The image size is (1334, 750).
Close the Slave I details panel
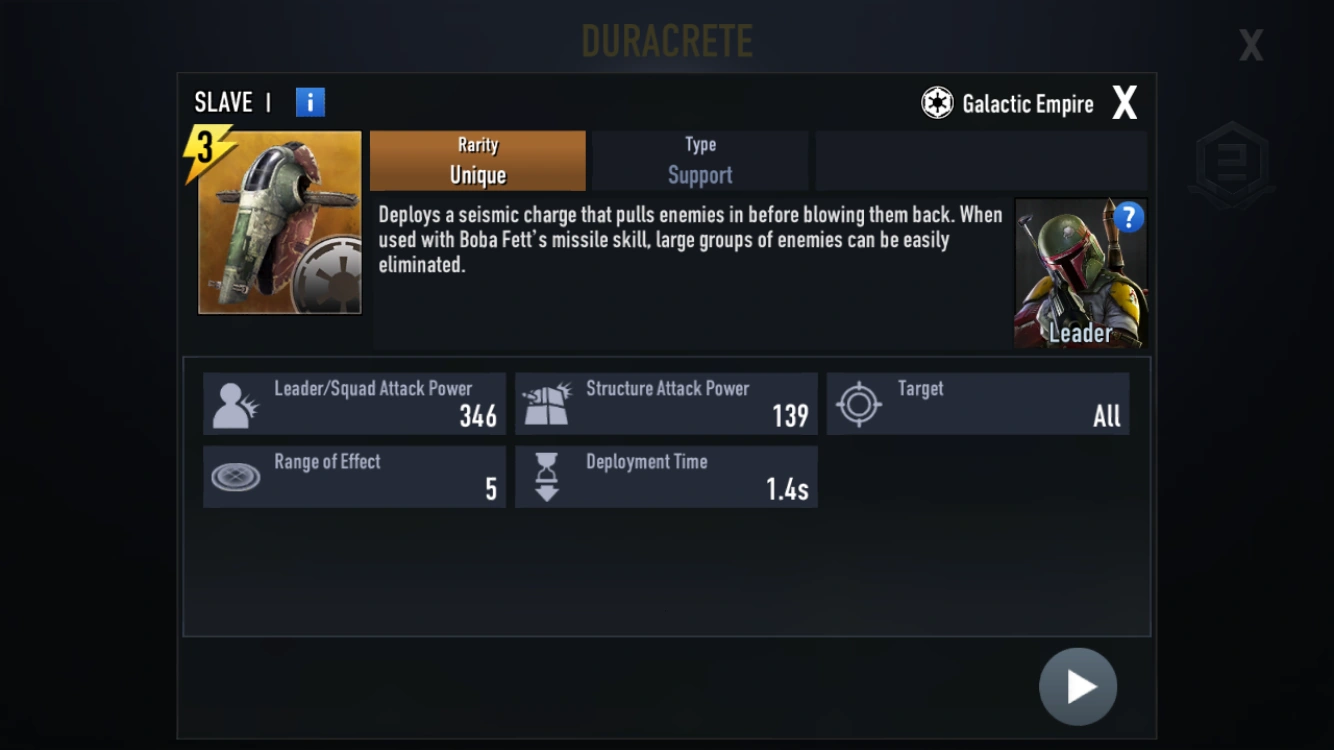click(x=1125, y=102)
